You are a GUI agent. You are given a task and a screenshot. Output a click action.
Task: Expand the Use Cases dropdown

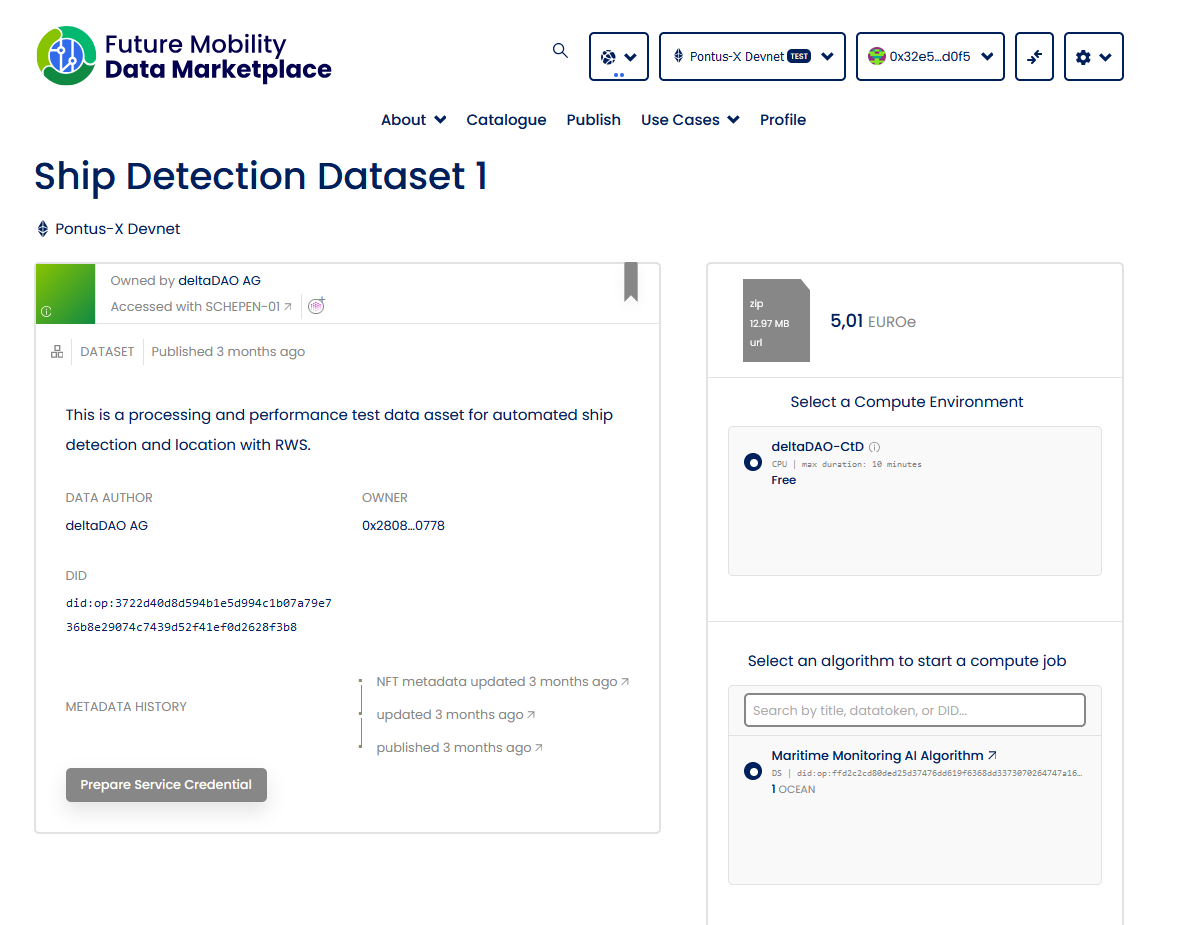(x=690, y=119)
